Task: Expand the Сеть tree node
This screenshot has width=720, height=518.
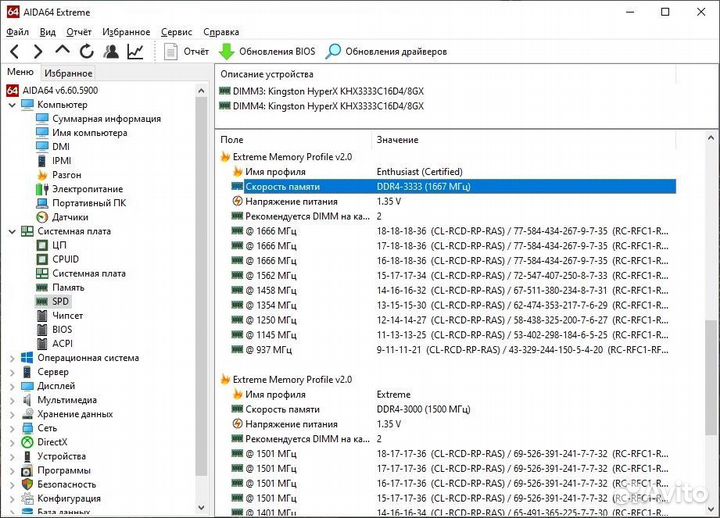Action: pos(12,428)
